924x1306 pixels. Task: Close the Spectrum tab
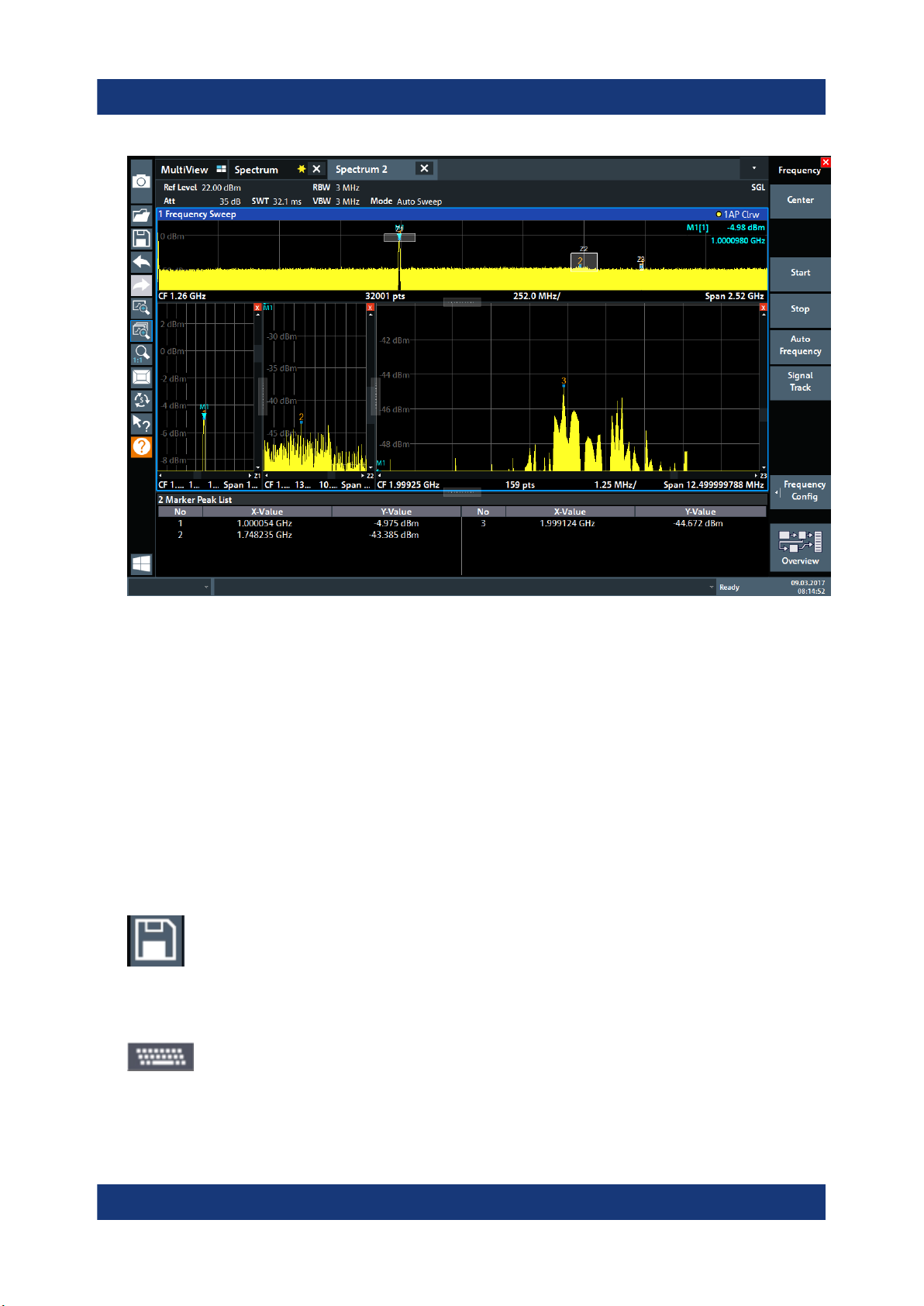click(316, 169)
